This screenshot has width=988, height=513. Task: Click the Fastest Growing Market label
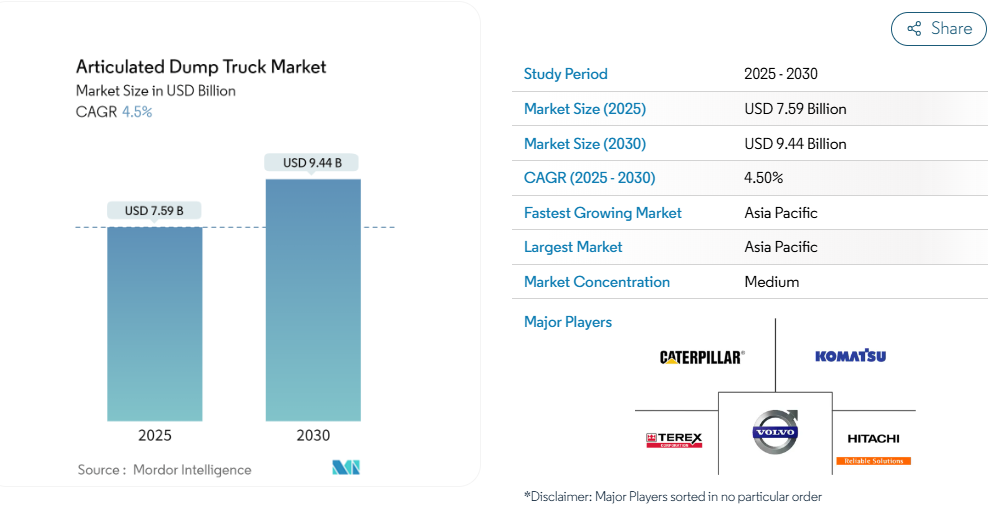click(602, 213)
